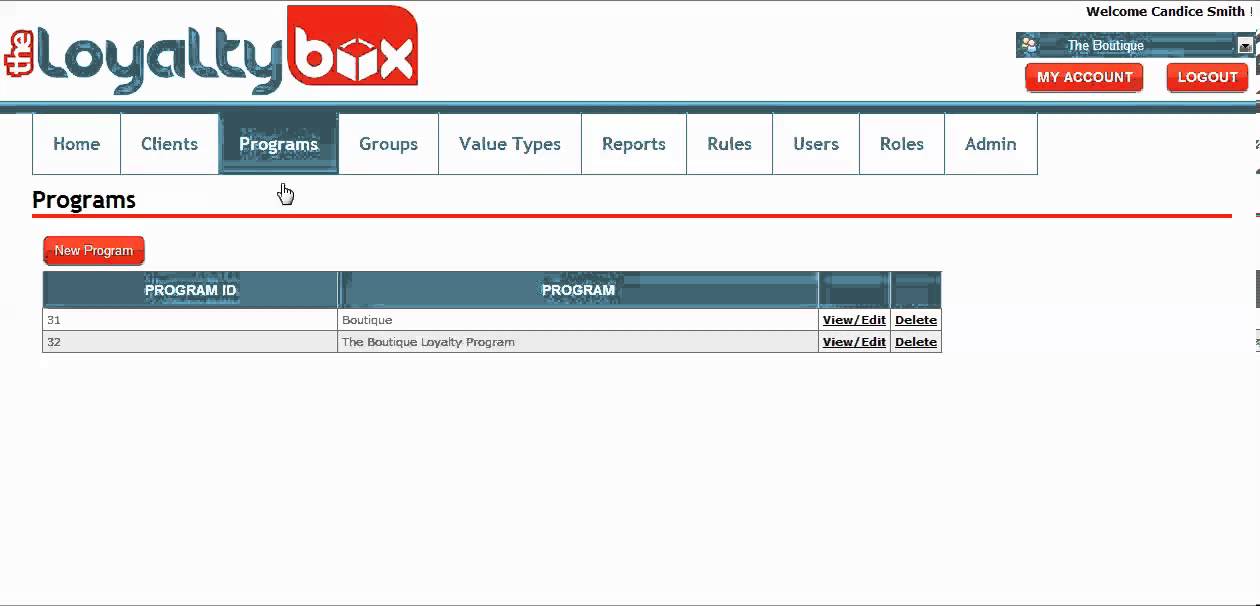The image size is (1260, 606).
Task: Switch to the Groups tab
Action: click(388, 144)
